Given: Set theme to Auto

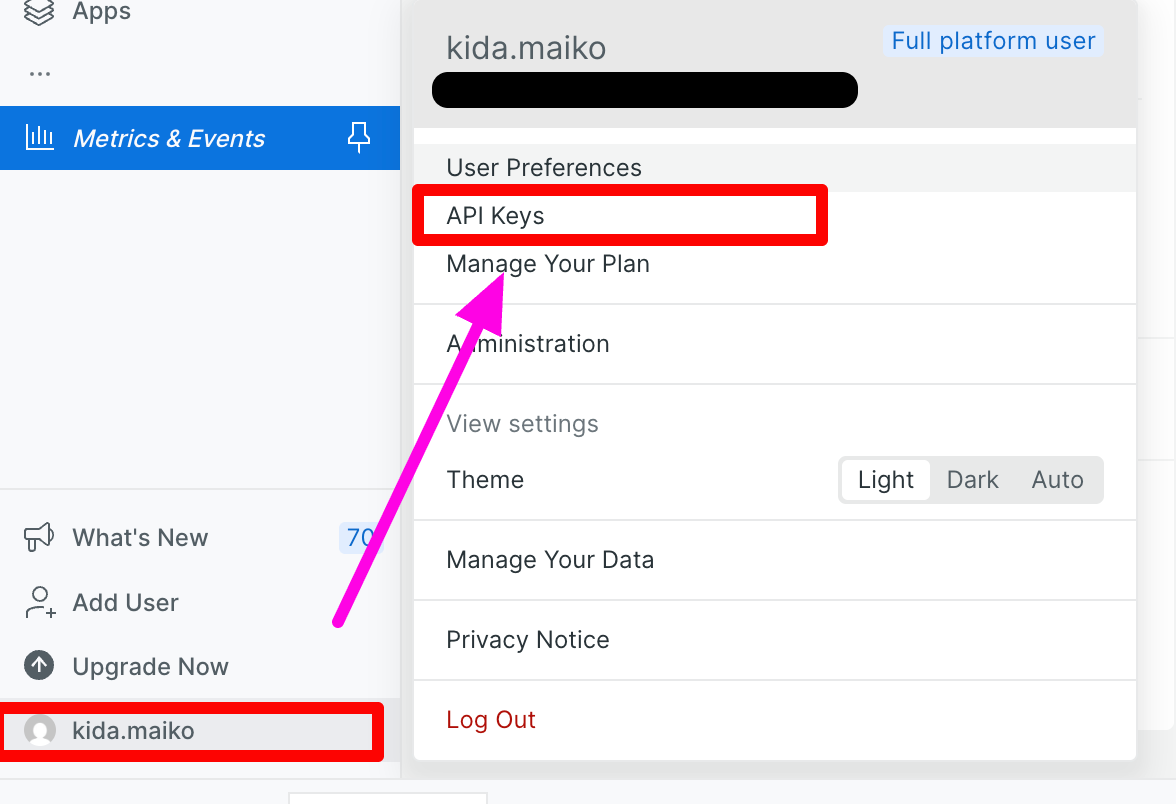Looking at the screenshot, I should 1058,480.
